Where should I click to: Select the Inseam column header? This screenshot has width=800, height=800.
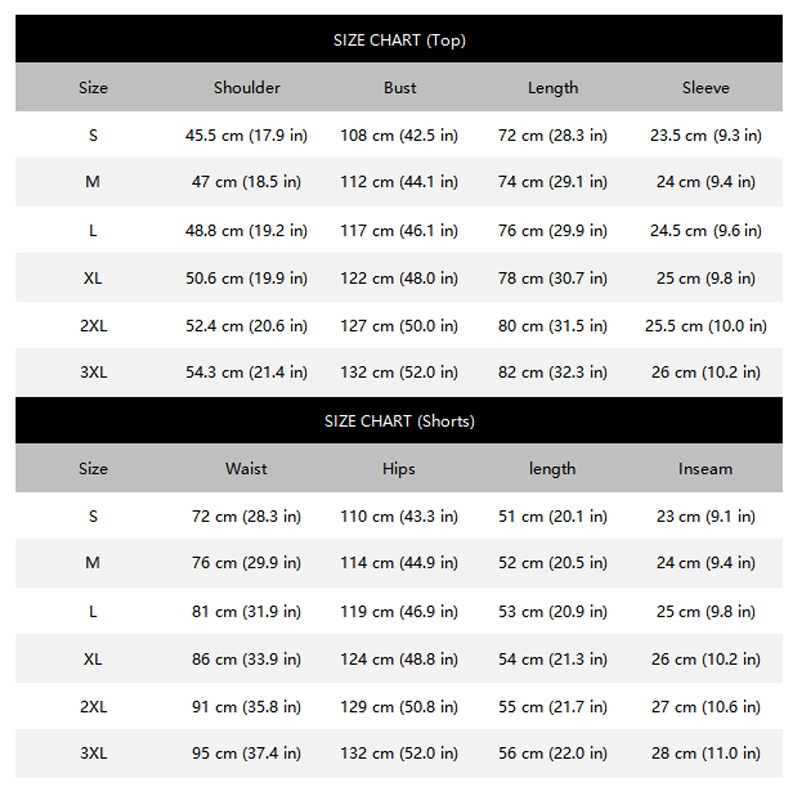click(706, 469)
